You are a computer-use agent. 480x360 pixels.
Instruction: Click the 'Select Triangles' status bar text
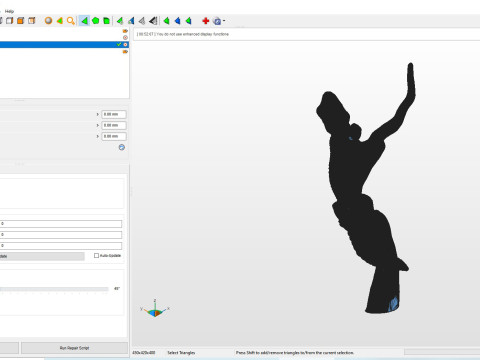181,353
